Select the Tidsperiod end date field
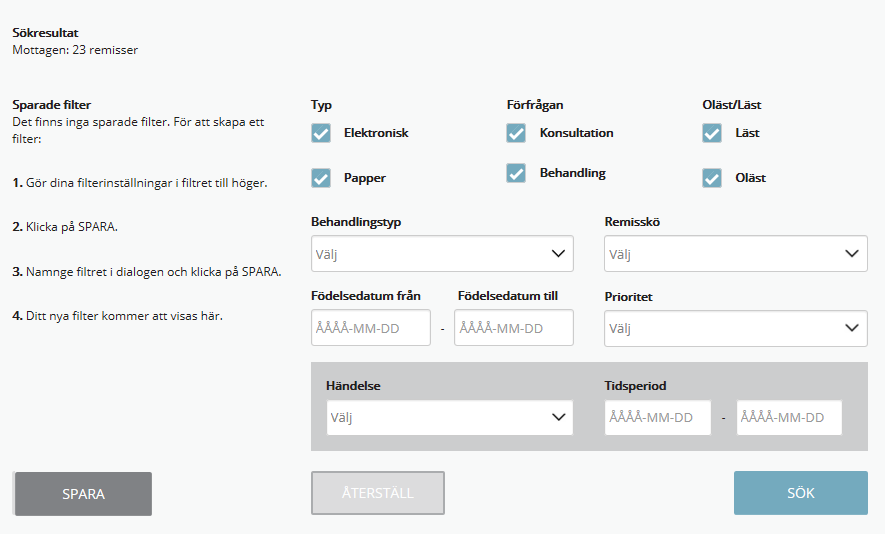The image size is (885, 534). pos(789,418)
